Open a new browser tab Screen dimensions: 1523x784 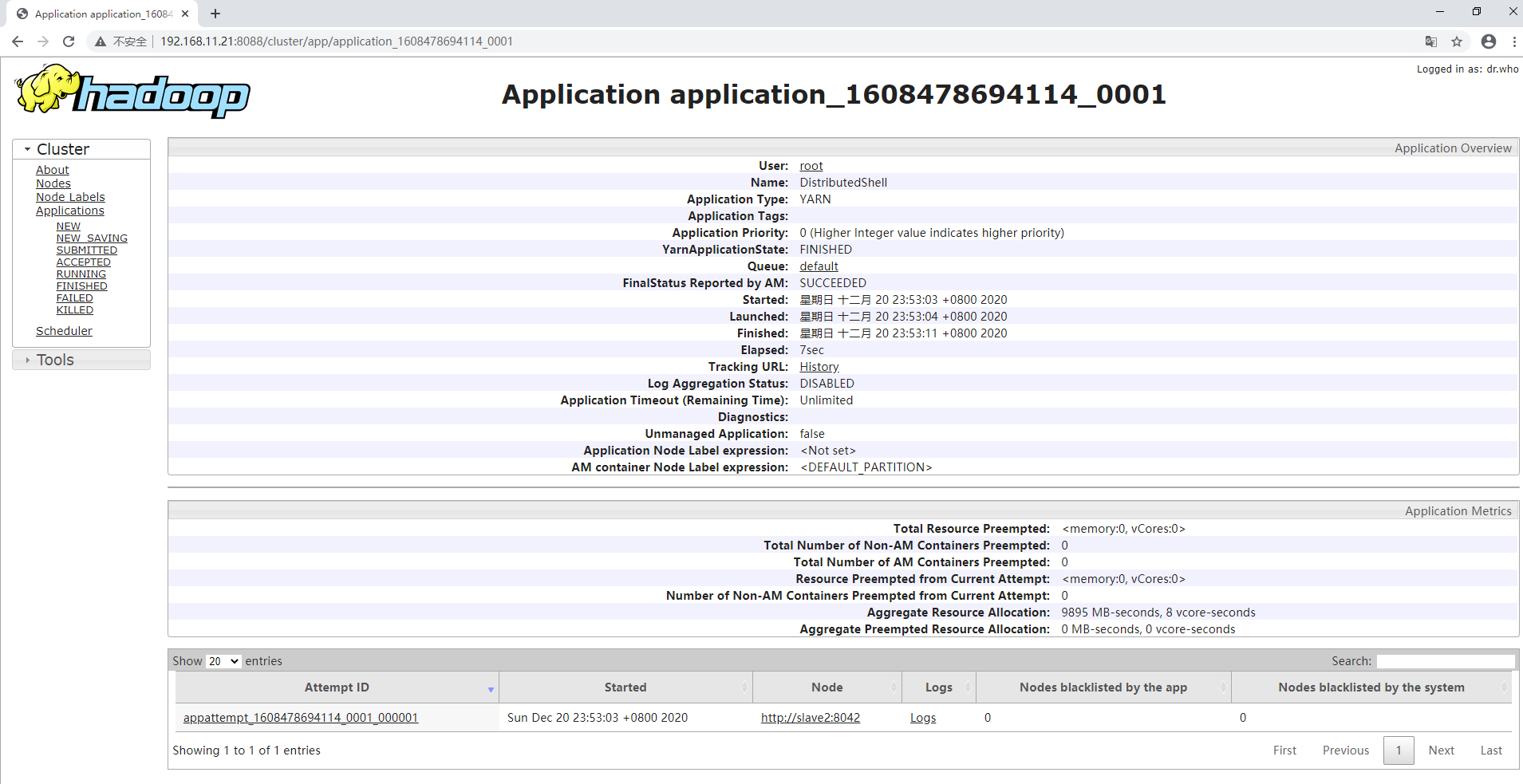click(215, 14)
